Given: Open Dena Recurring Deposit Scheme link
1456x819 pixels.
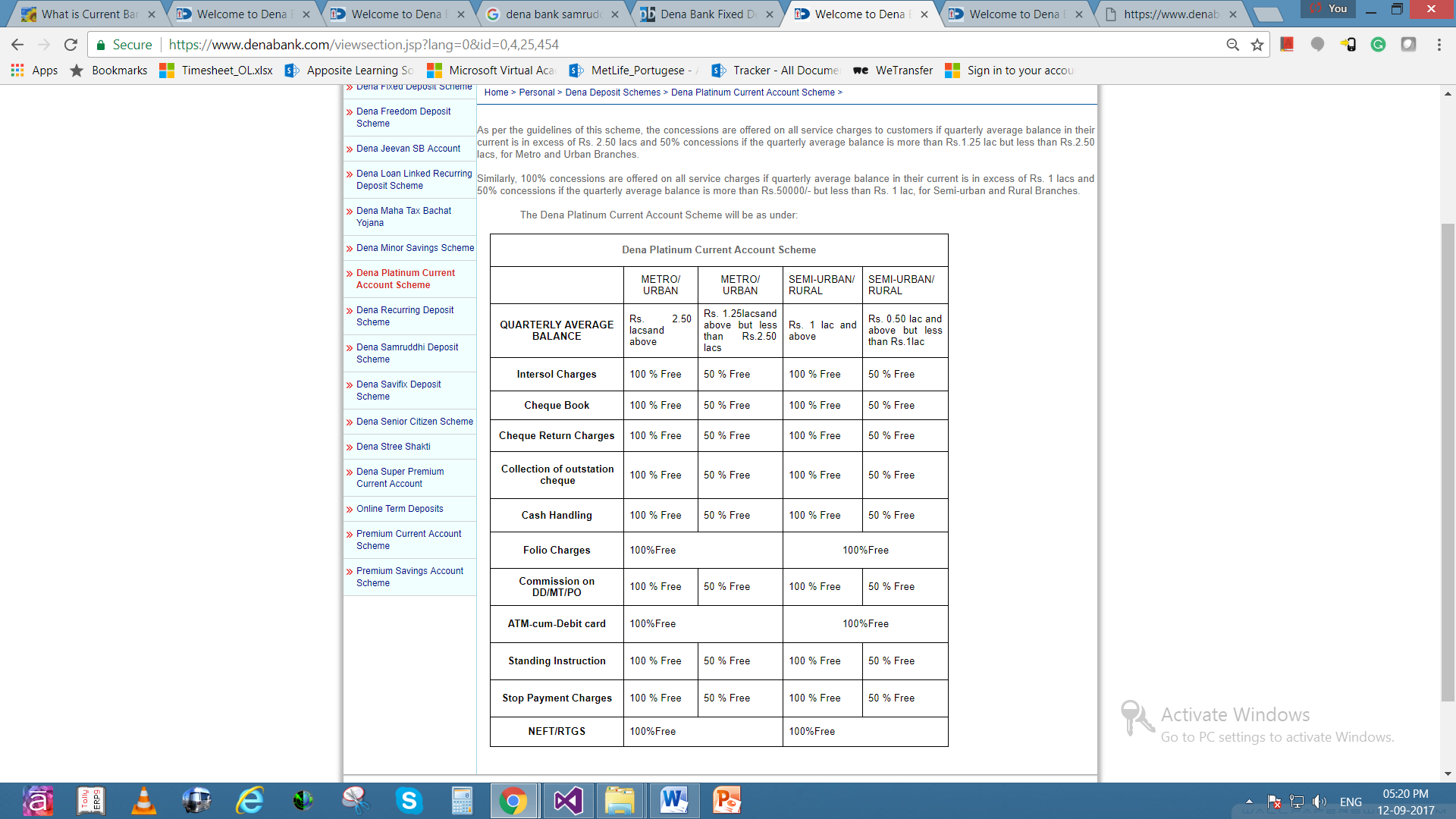Looking at the screenshot, I should point(405,316).
